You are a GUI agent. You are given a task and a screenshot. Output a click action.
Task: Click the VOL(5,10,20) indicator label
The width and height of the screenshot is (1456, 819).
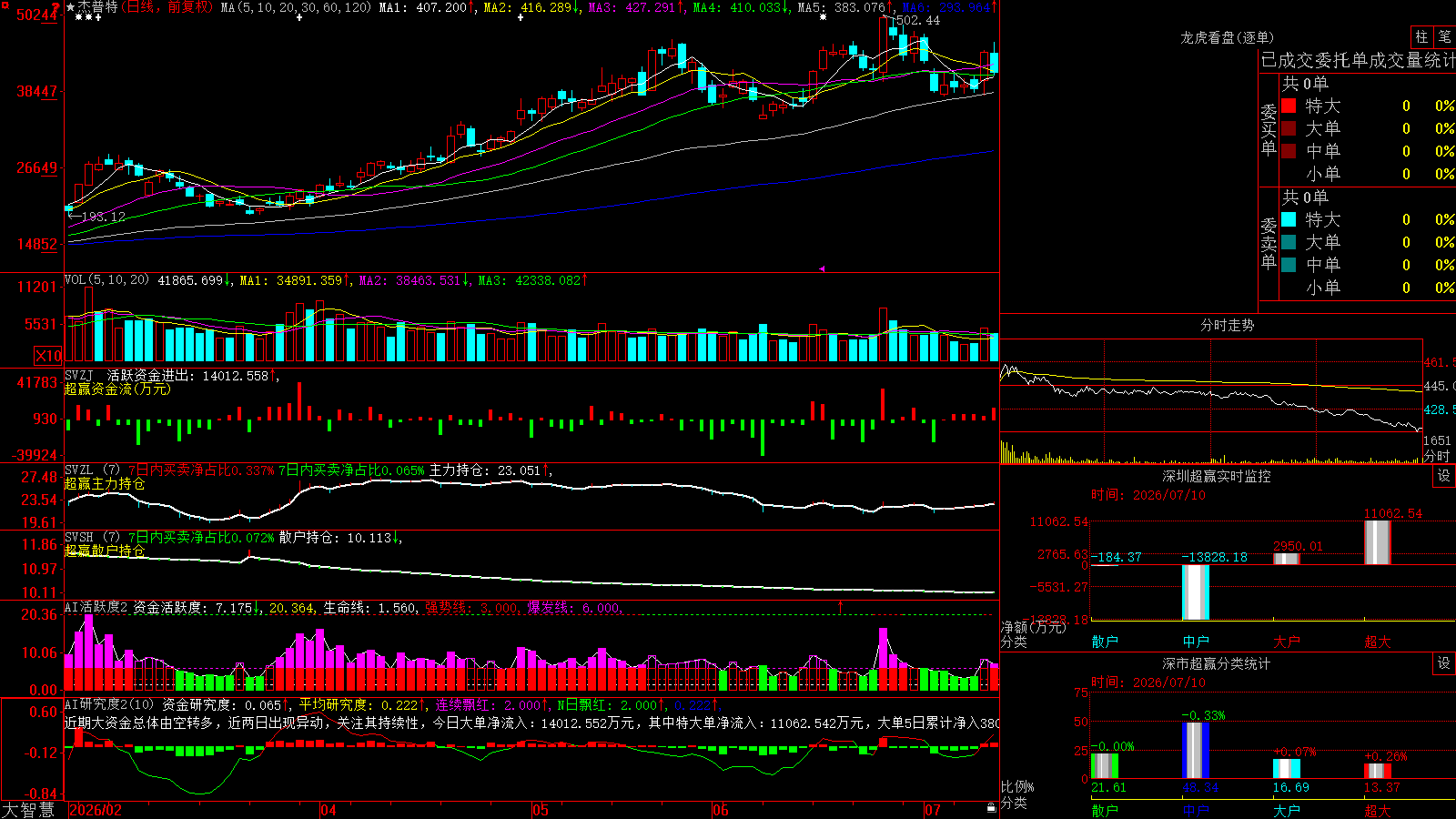point(106,280)
